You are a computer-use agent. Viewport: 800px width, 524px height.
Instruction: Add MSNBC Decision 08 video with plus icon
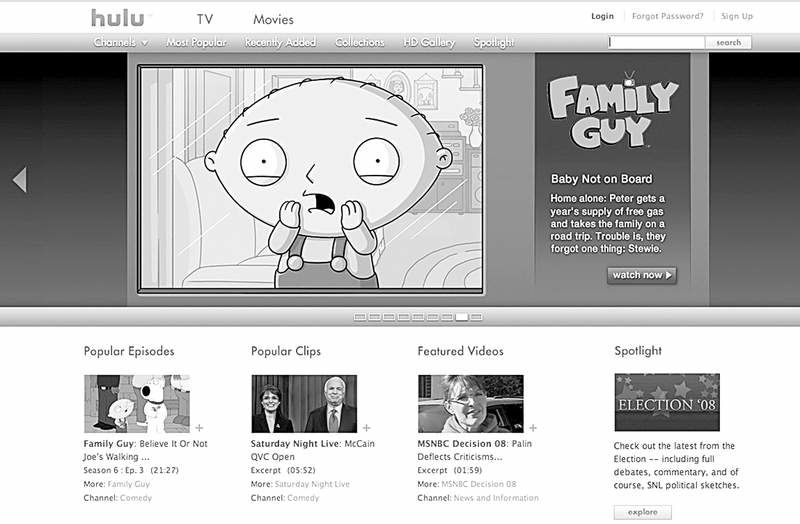[533, 428]
